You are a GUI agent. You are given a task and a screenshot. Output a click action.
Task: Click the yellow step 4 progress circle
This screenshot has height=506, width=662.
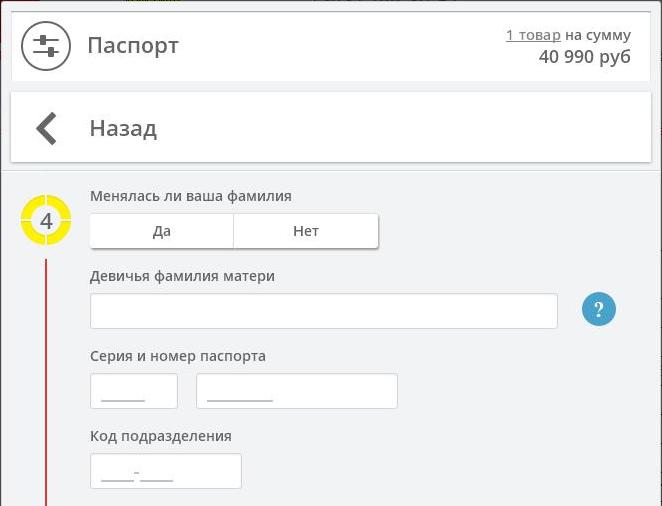[x=46, y=220]
